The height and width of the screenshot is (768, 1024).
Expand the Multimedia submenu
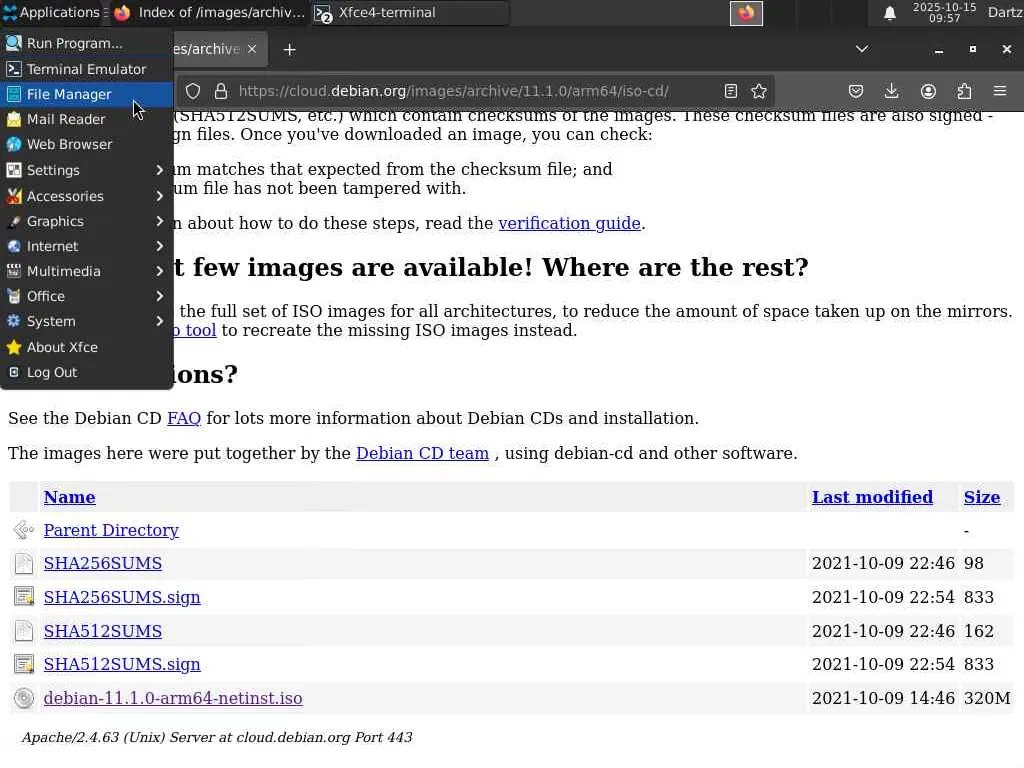pos(86,271)
